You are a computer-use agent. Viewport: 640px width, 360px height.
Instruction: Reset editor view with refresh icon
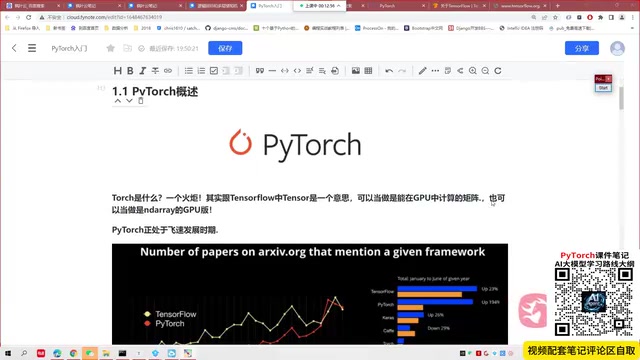498,71
